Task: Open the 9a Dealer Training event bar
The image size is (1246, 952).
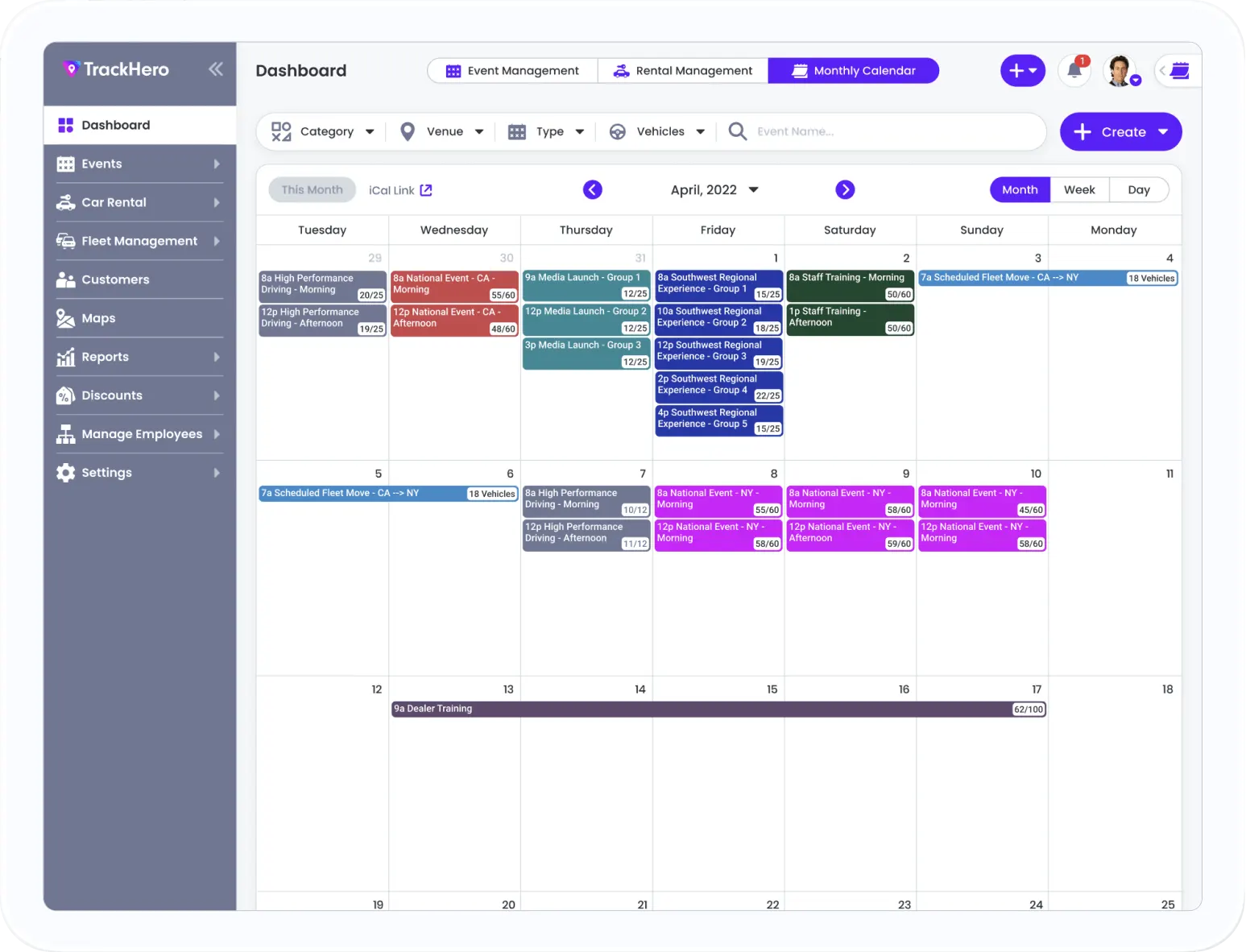Action: click(x=718, y=709)
